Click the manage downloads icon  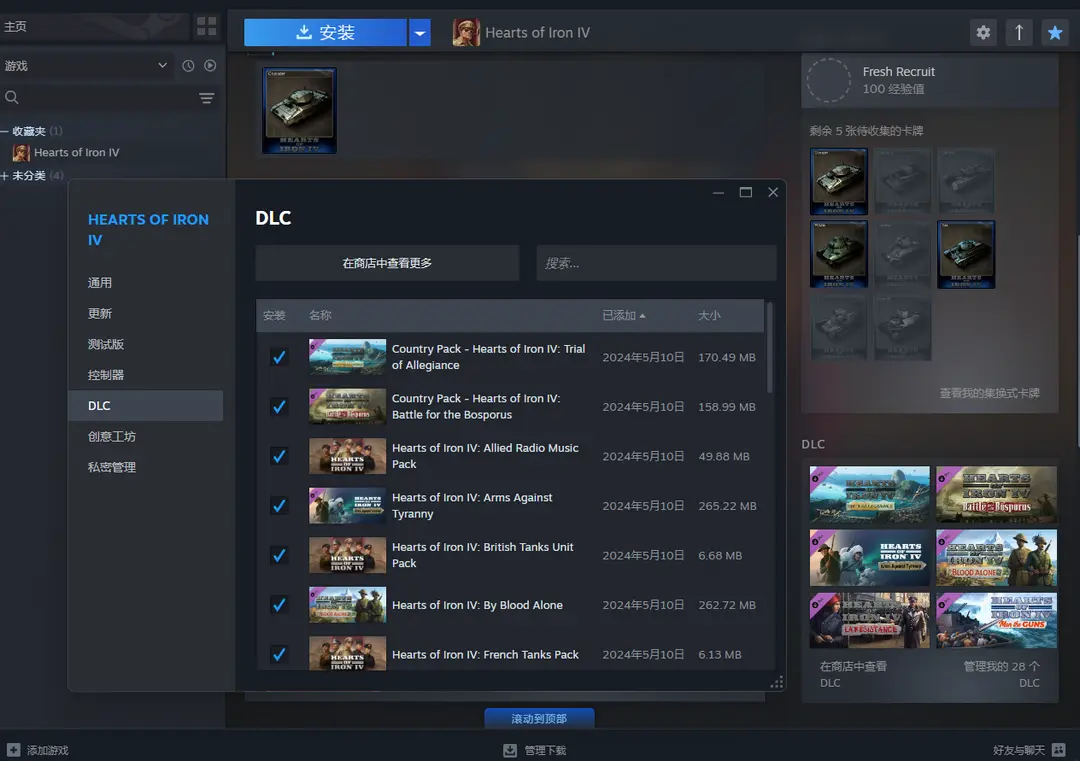[x=510, y=750]
